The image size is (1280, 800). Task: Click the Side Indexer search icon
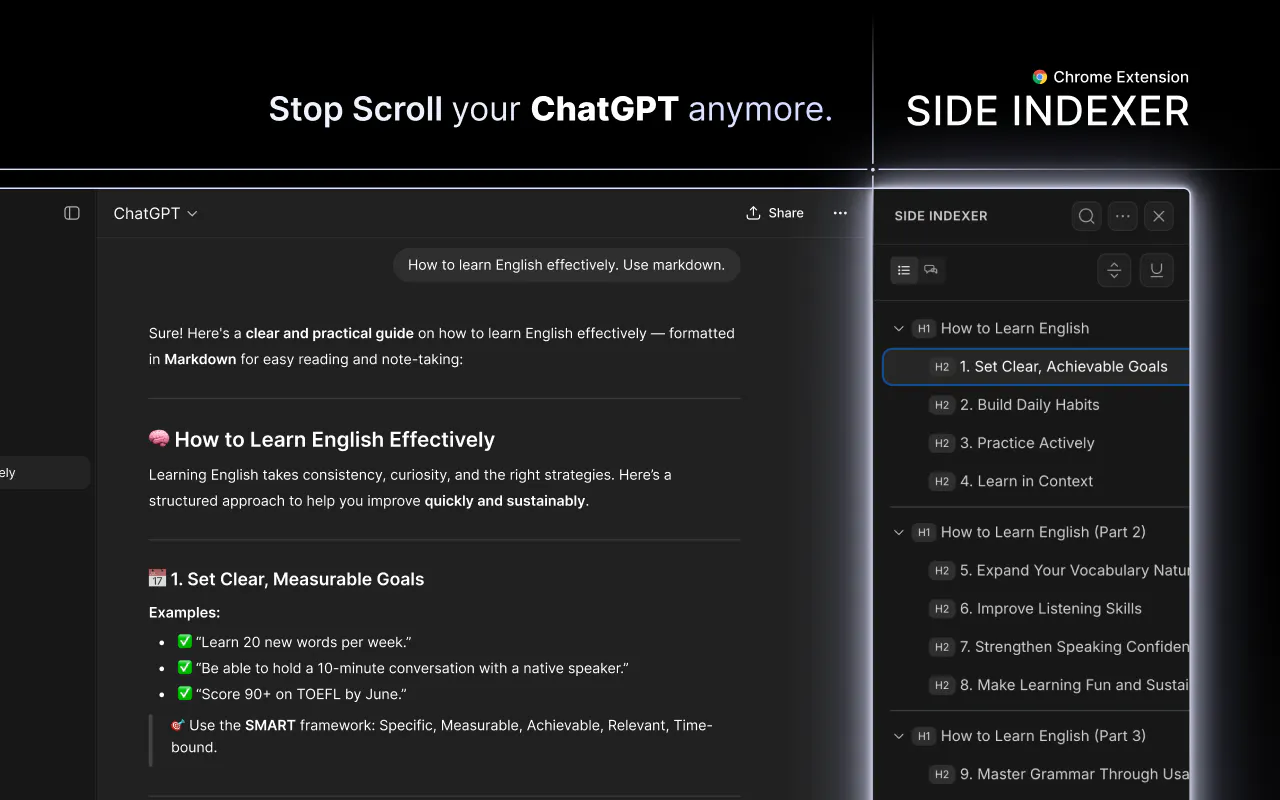(x=1086, y=216)
